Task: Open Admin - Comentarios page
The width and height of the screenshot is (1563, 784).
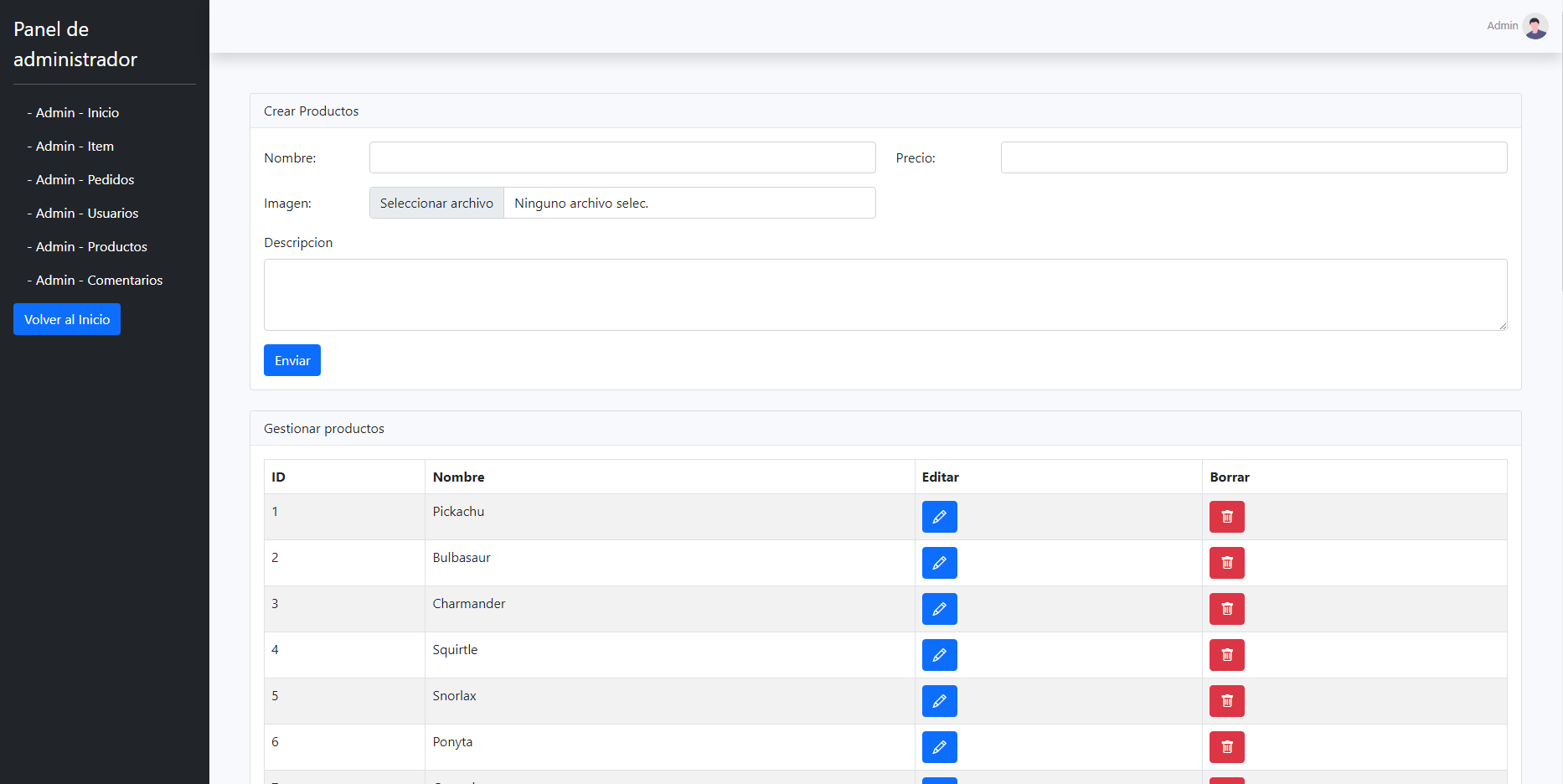Action: (98, 280)
